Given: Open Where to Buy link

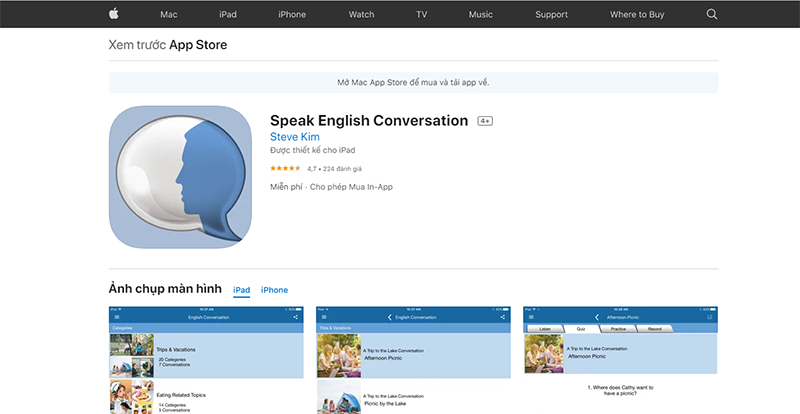Looking at the screenshot, I should coord(637,14).
